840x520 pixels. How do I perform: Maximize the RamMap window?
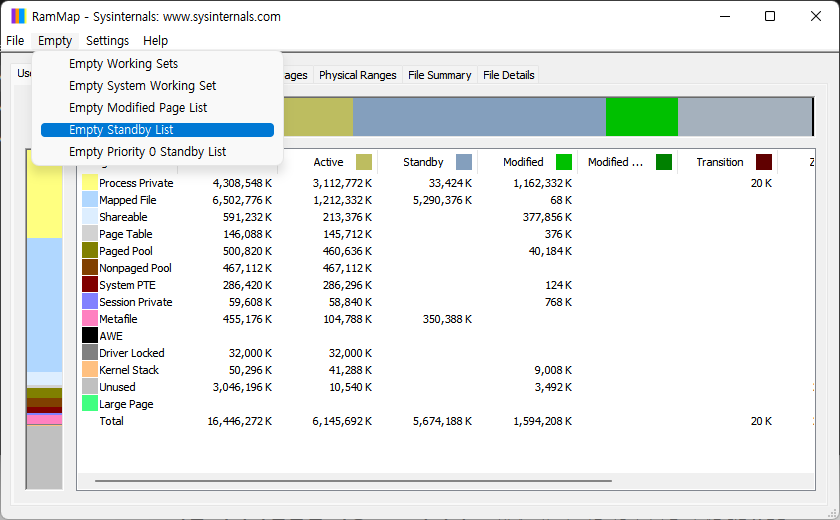(770, 16)
